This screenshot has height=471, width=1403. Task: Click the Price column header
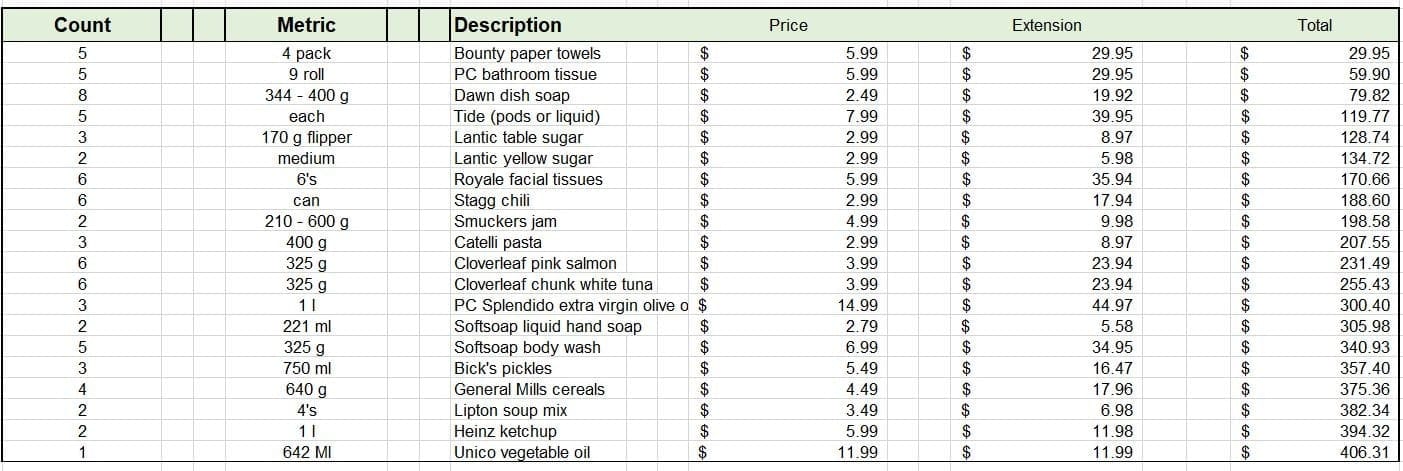[788, 25]
